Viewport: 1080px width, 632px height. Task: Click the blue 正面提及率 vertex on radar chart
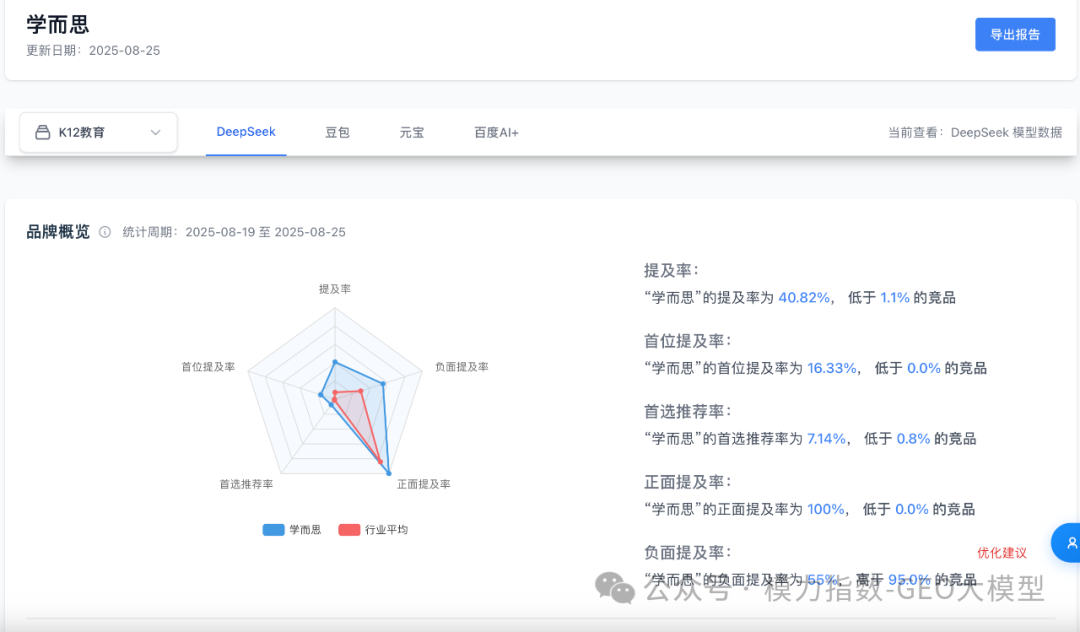click(x=389, y=473)
